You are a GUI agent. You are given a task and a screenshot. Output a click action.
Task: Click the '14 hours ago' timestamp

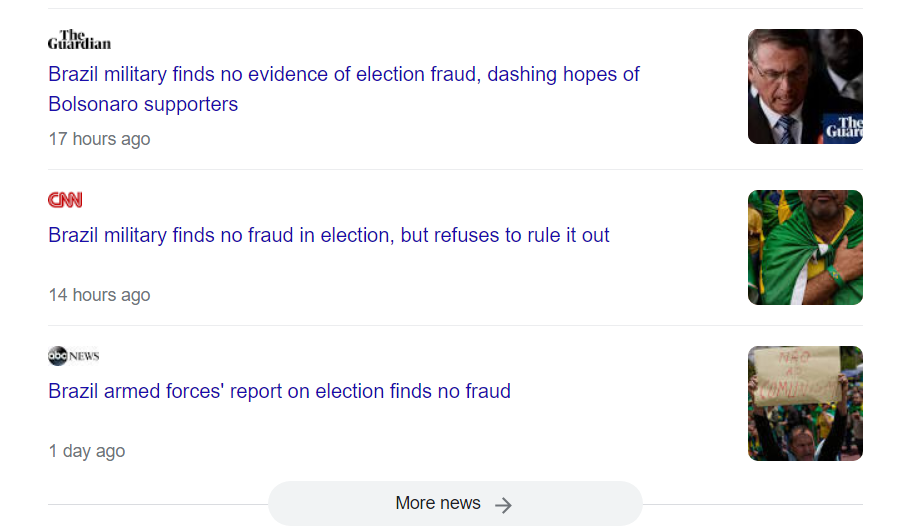point(99,295)
